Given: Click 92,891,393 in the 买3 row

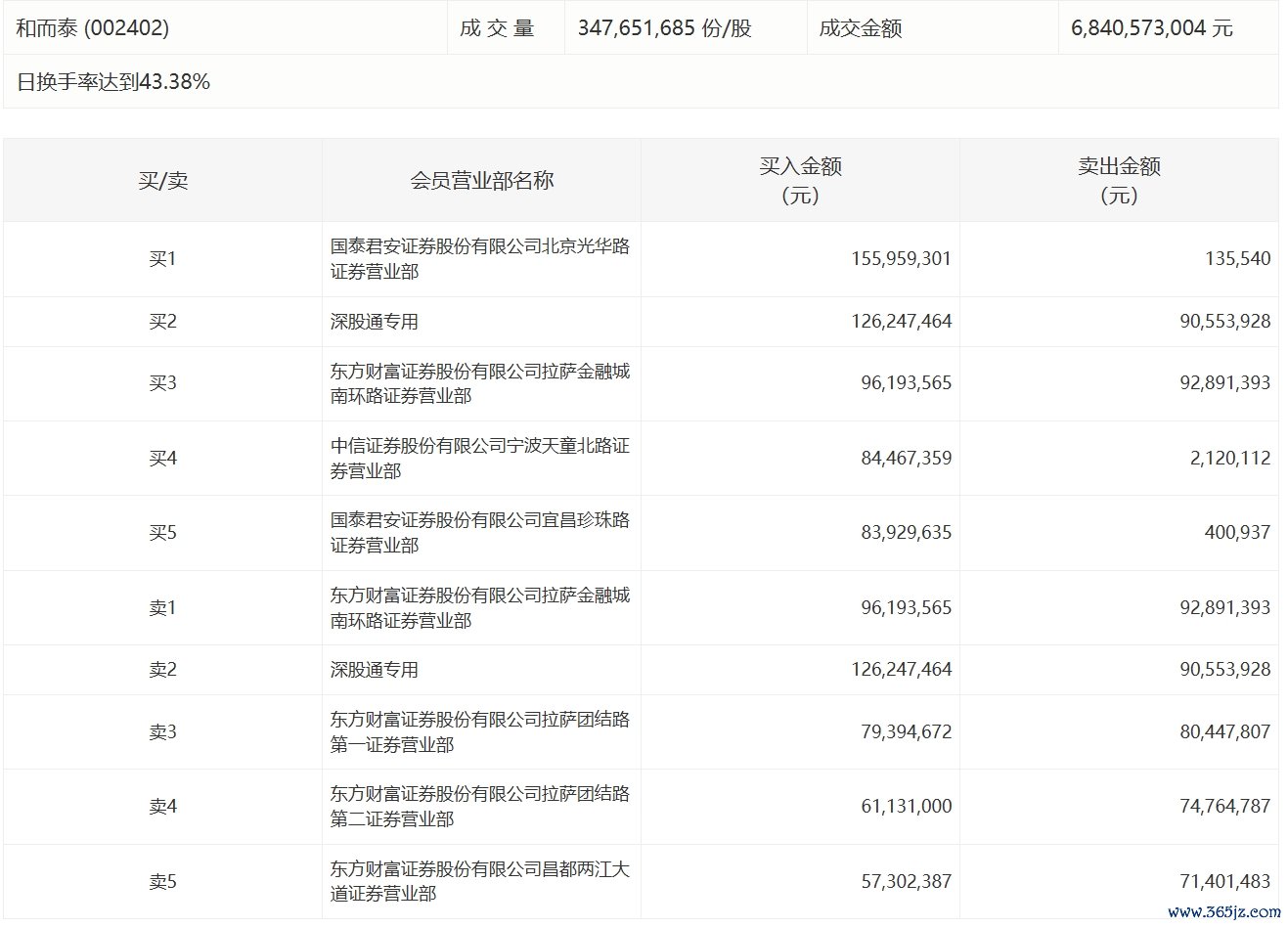Looking at the screenshot, I should click(x=1225, y=383).
